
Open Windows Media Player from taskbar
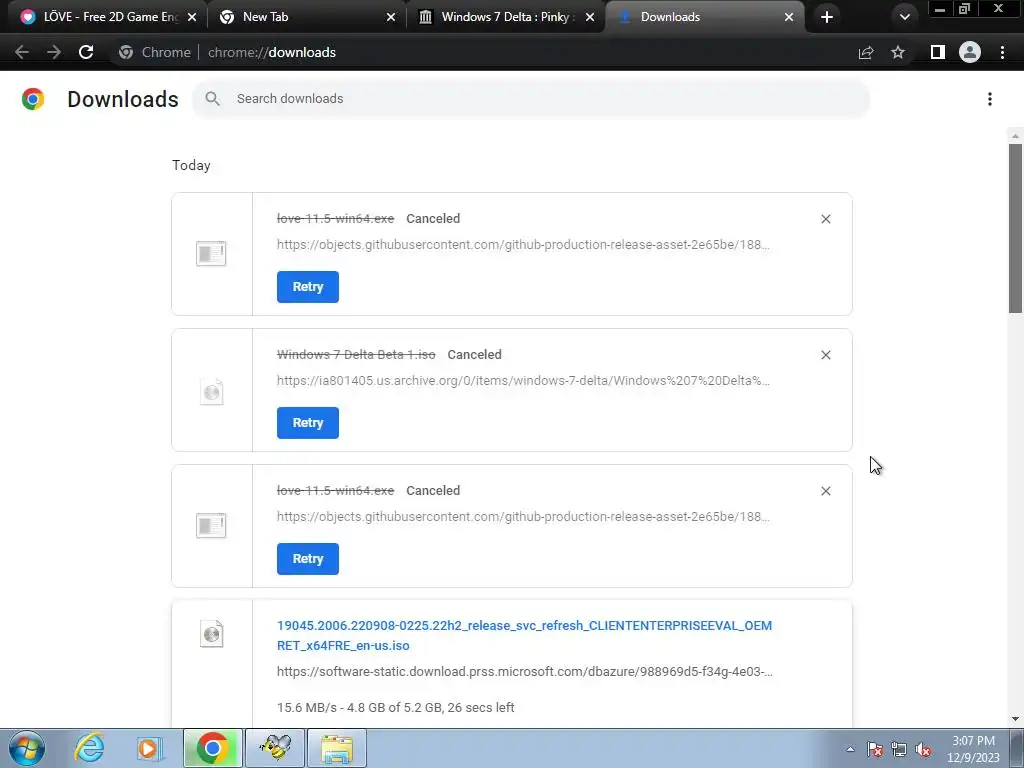click(149, 748)
